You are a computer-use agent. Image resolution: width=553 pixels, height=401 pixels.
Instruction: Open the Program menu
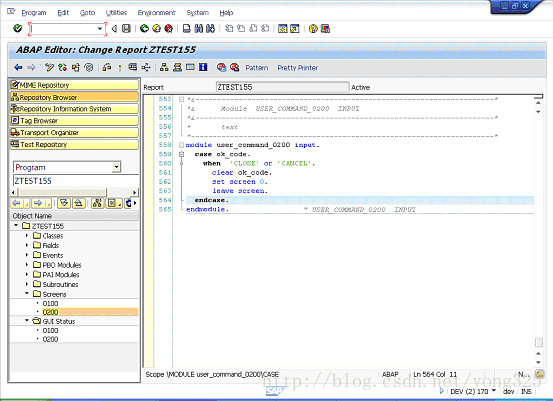point(34,13)
